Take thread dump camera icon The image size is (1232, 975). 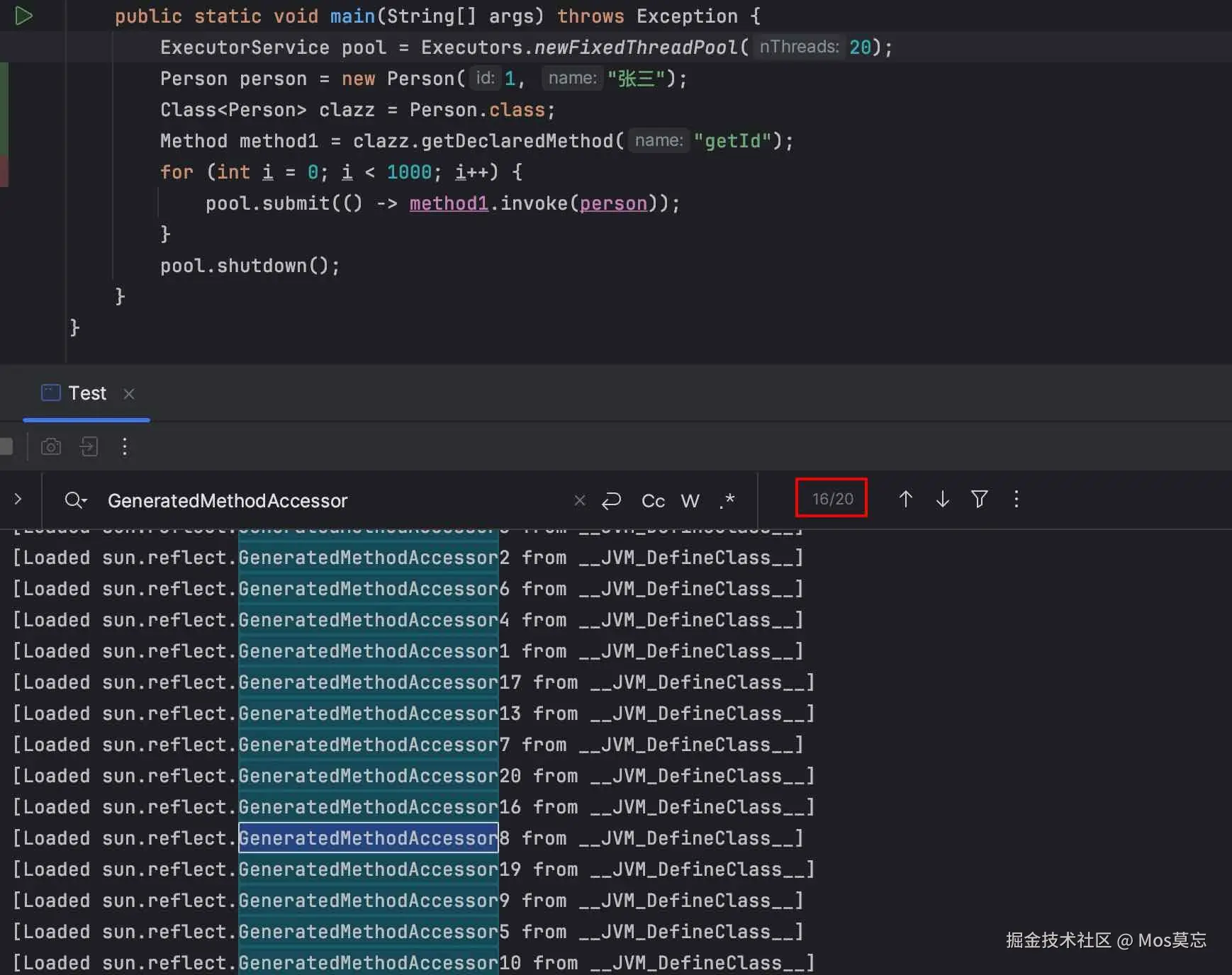click(x=51, y=446)
